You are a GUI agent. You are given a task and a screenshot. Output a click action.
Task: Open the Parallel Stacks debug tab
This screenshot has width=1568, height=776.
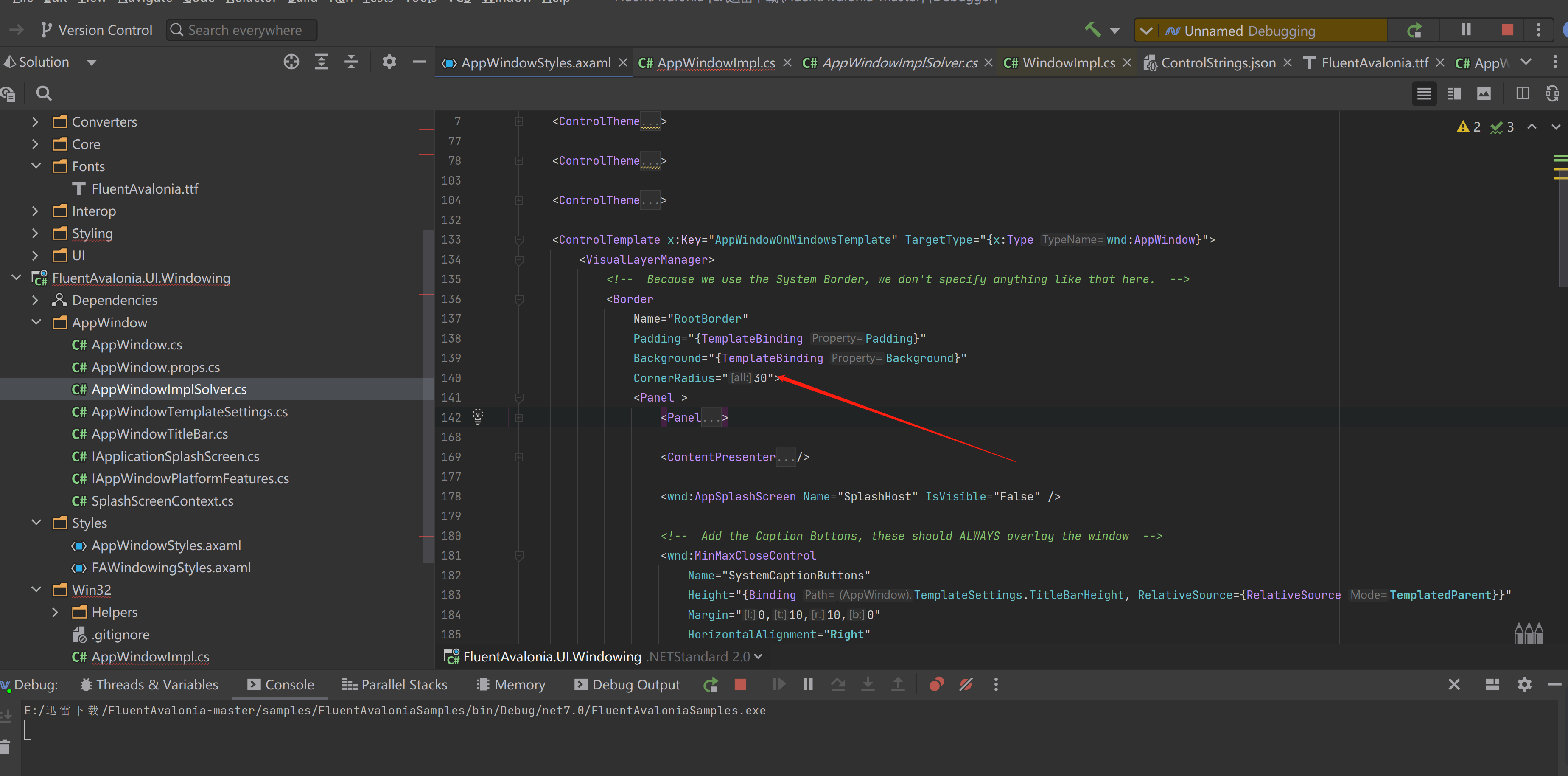[x=395, y=685]
